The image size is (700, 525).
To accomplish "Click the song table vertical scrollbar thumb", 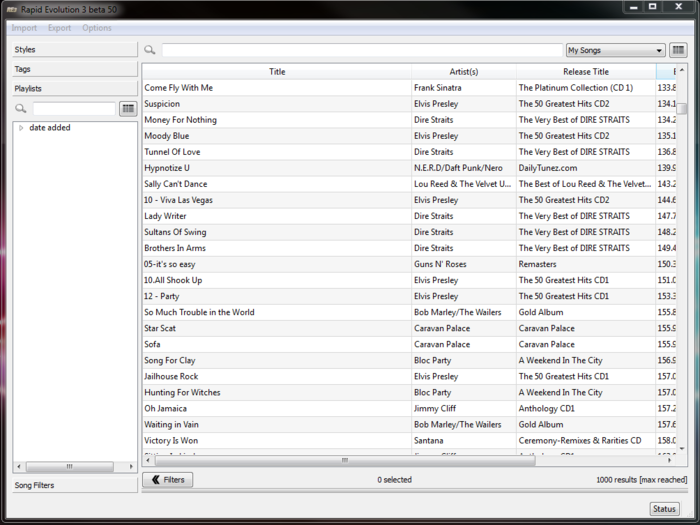I will pyautogui.click(x=682, y=108).
